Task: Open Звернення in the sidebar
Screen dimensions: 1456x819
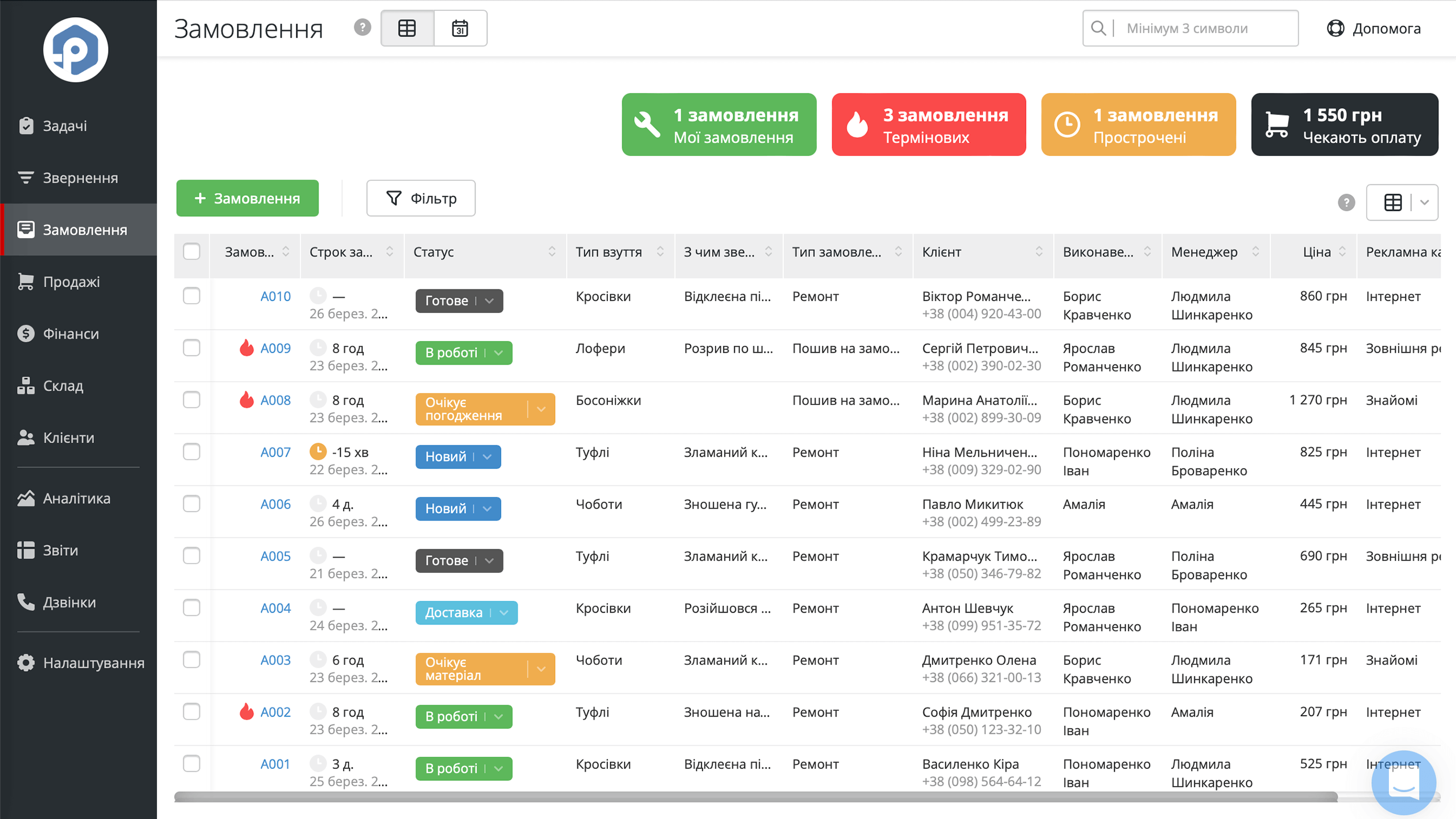Action: [x=78, y=177]
